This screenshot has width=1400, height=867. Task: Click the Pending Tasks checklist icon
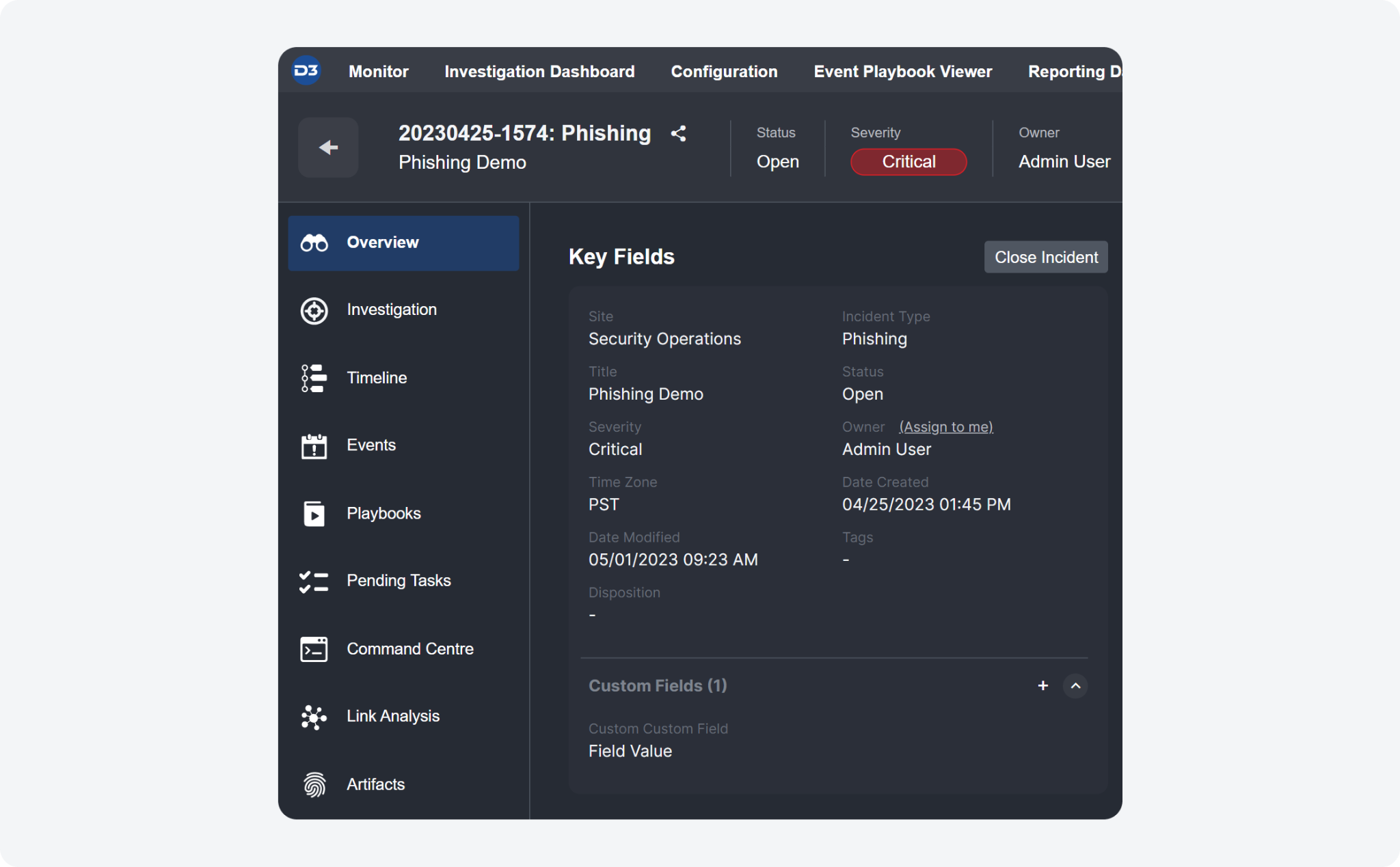[x=314, y=581]
